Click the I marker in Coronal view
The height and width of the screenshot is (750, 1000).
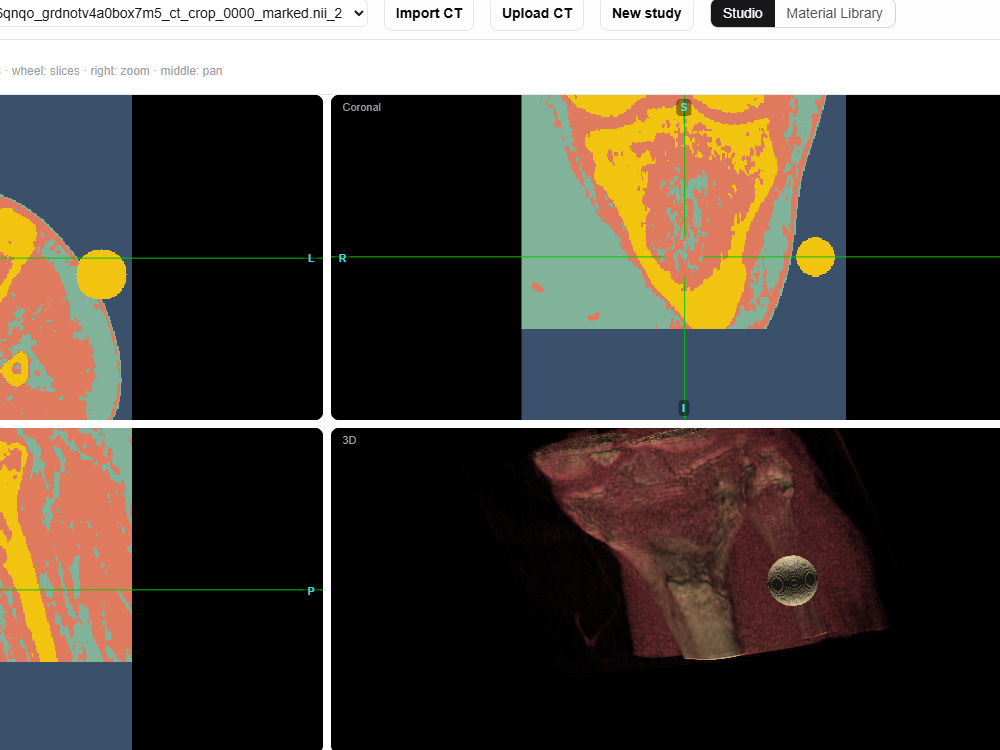pos(684,408)
